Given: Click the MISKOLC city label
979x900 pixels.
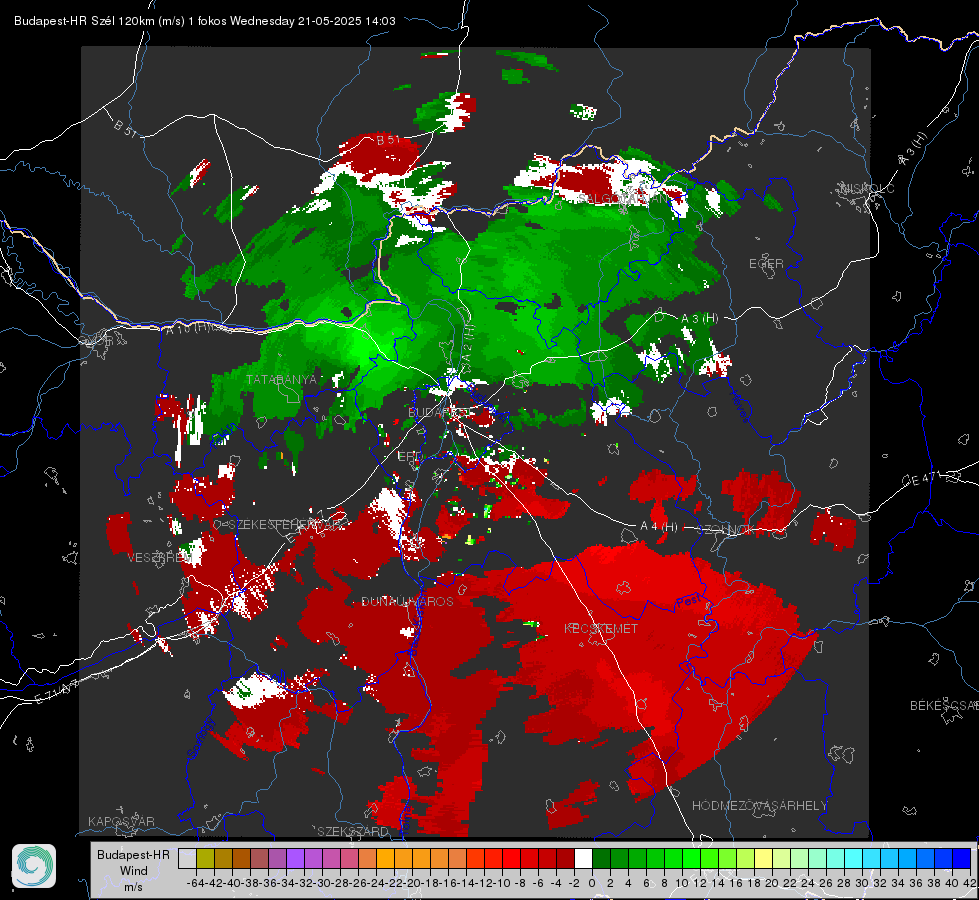Looking at the screenshot, I should (x=867, y=188).
